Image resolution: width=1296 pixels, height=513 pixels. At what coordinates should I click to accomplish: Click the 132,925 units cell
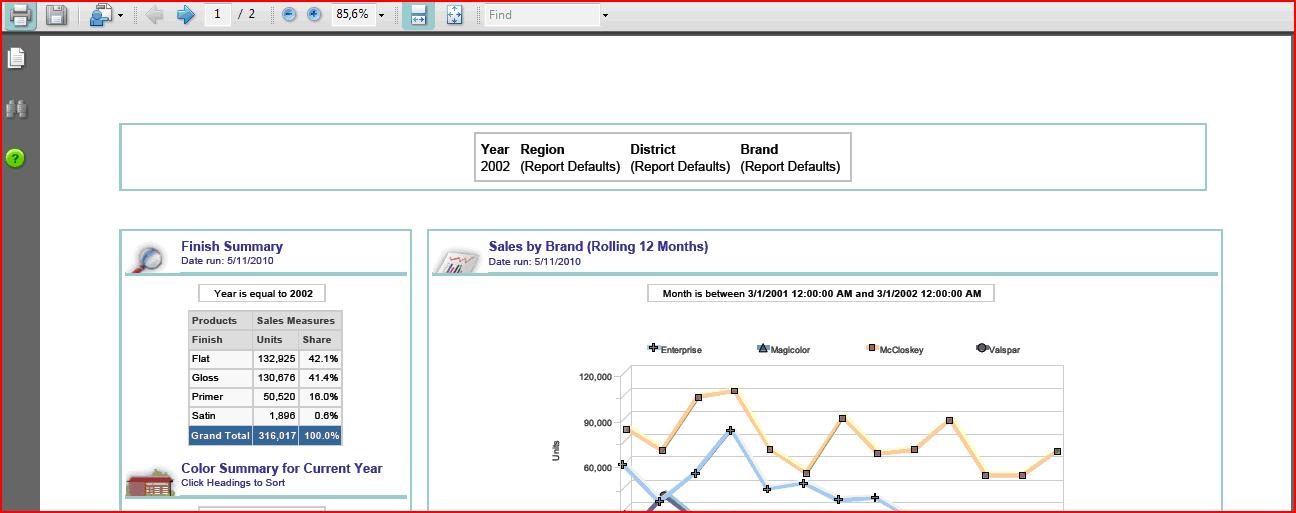click(x=276, y=358)
